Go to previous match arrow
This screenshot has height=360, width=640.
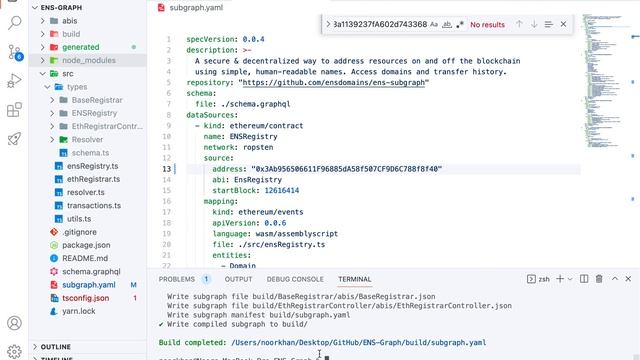[519, 24]
